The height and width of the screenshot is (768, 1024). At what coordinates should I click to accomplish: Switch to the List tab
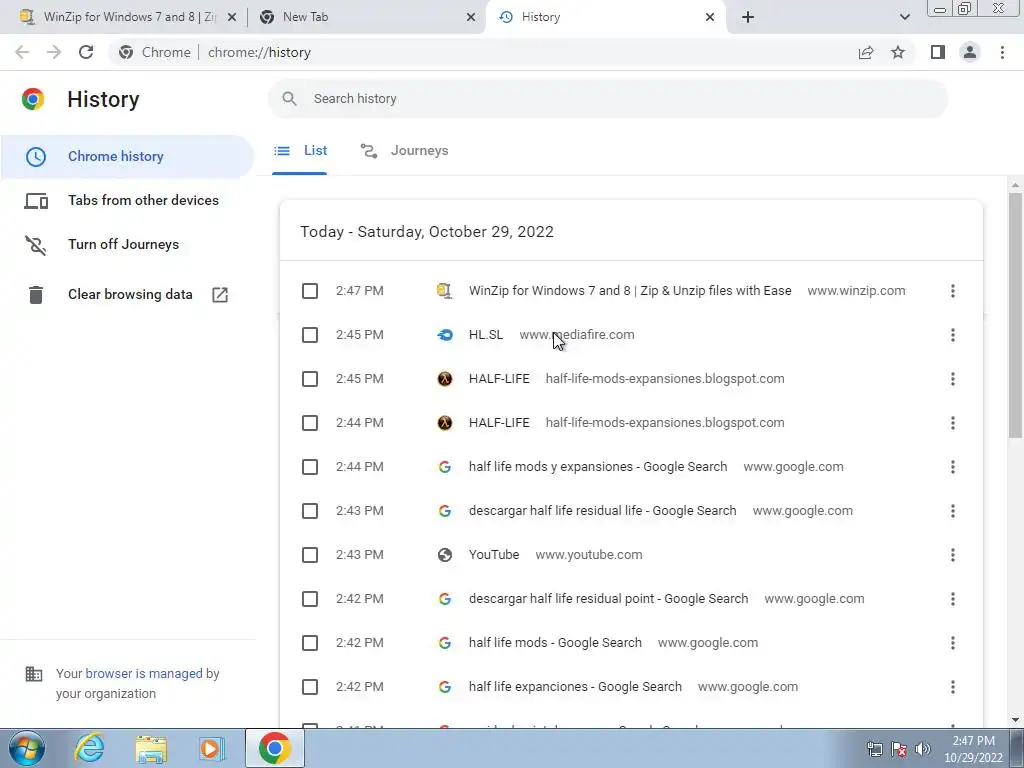300,151
